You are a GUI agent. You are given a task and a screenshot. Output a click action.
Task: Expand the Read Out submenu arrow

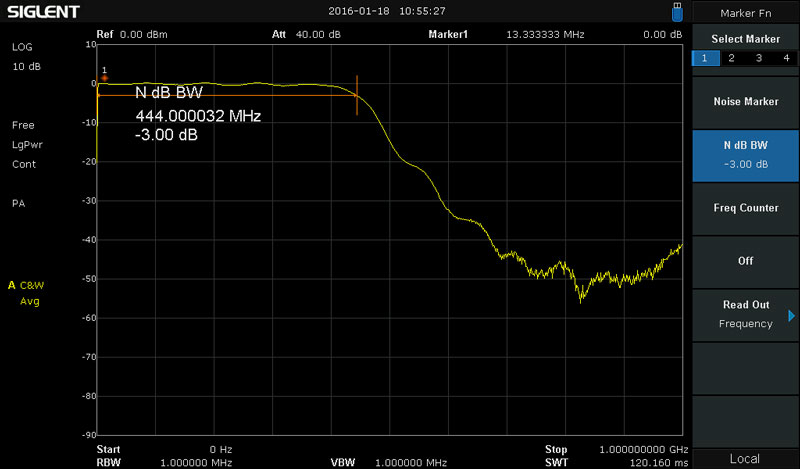pos(791,316)
